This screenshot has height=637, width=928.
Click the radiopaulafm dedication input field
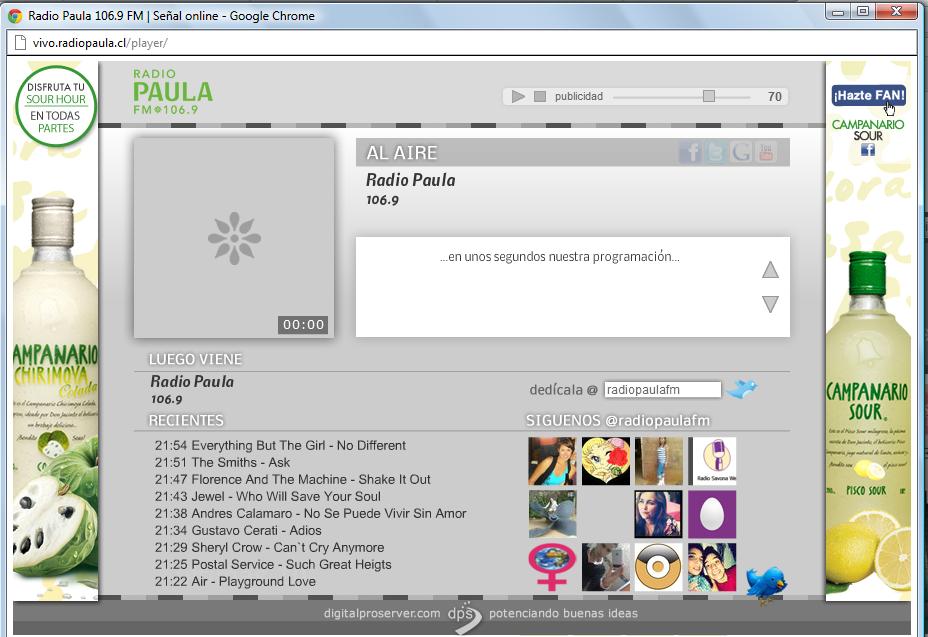[x=662, y=390]
